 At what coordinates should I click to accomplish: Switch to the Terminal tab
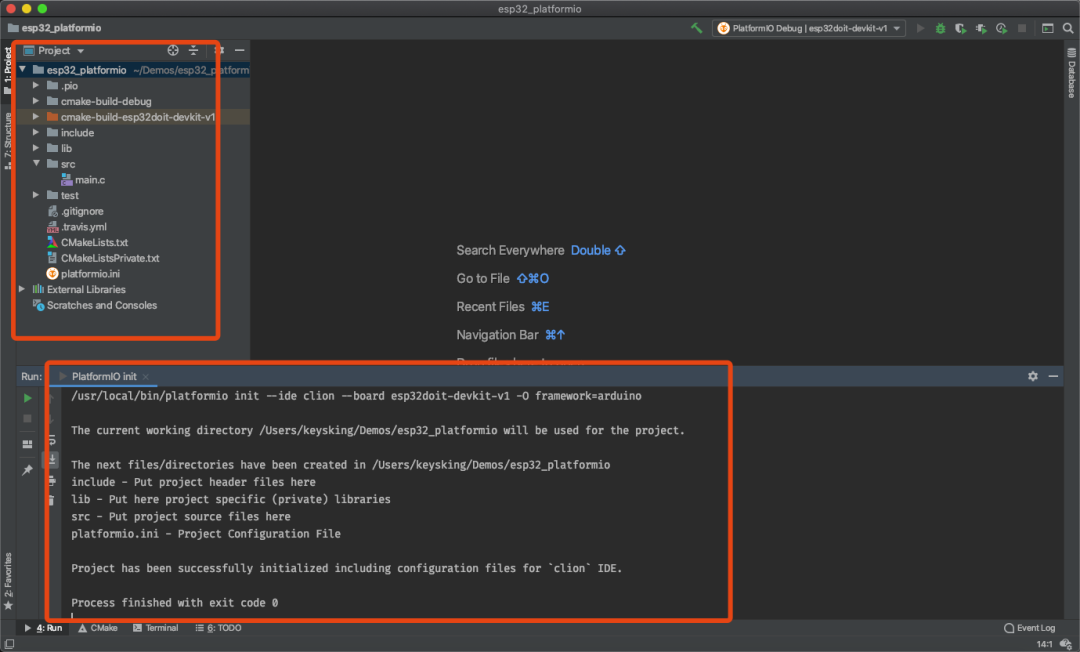tap(155, 628)
